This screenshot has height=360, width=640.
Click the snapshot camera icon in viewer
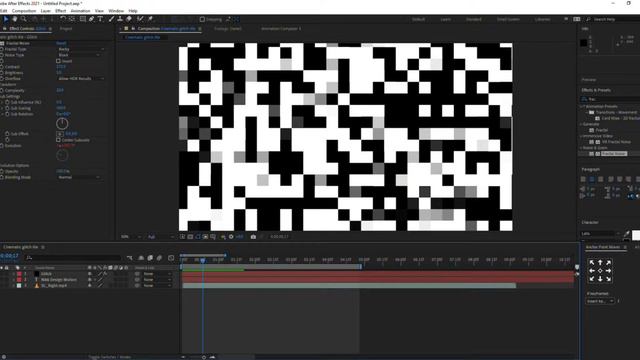click(x=253, y=237)
